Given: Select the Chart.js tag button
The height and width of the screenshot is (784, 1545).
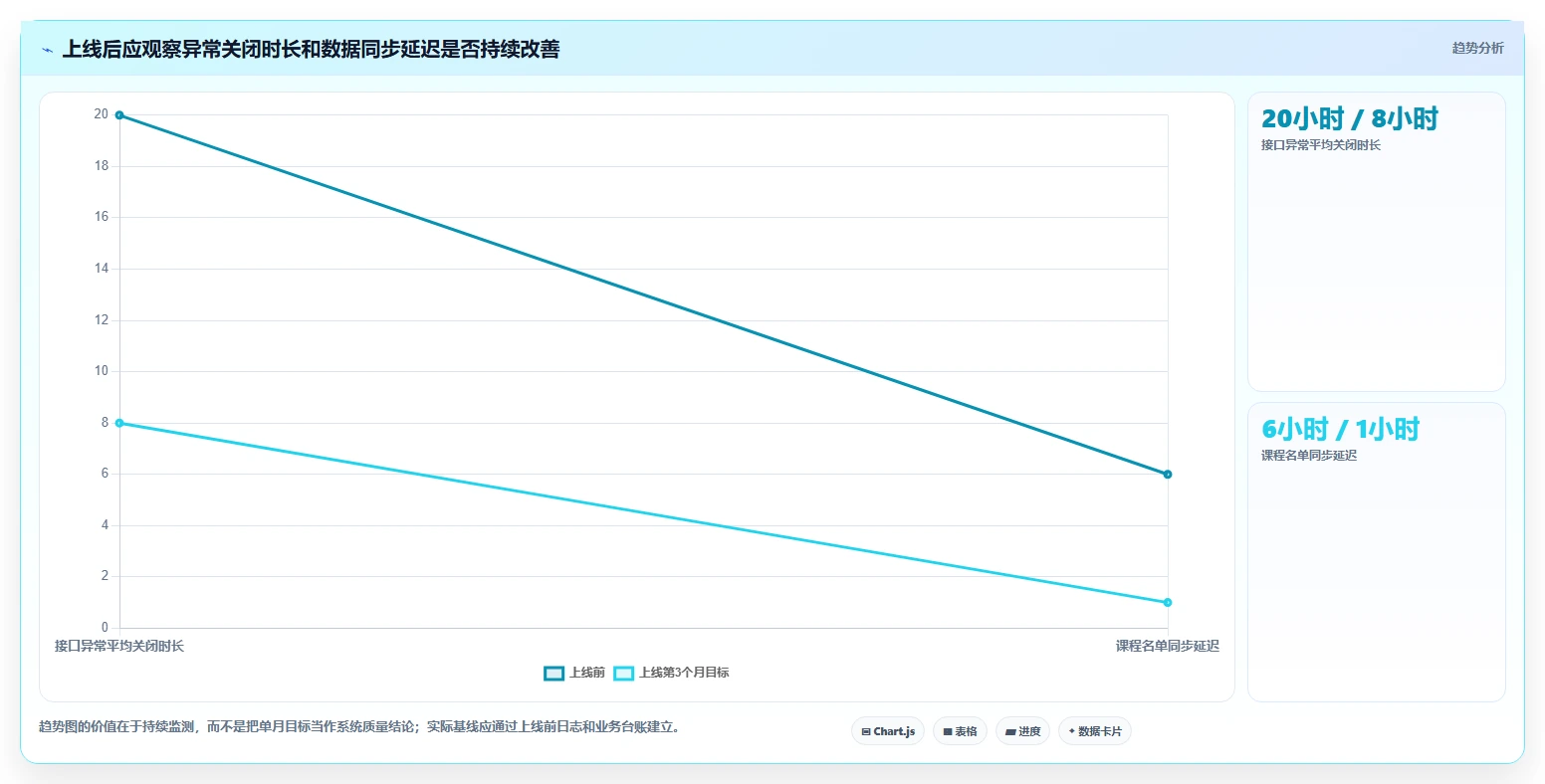Looking at the screenshot, I should (x=888, y=731).
